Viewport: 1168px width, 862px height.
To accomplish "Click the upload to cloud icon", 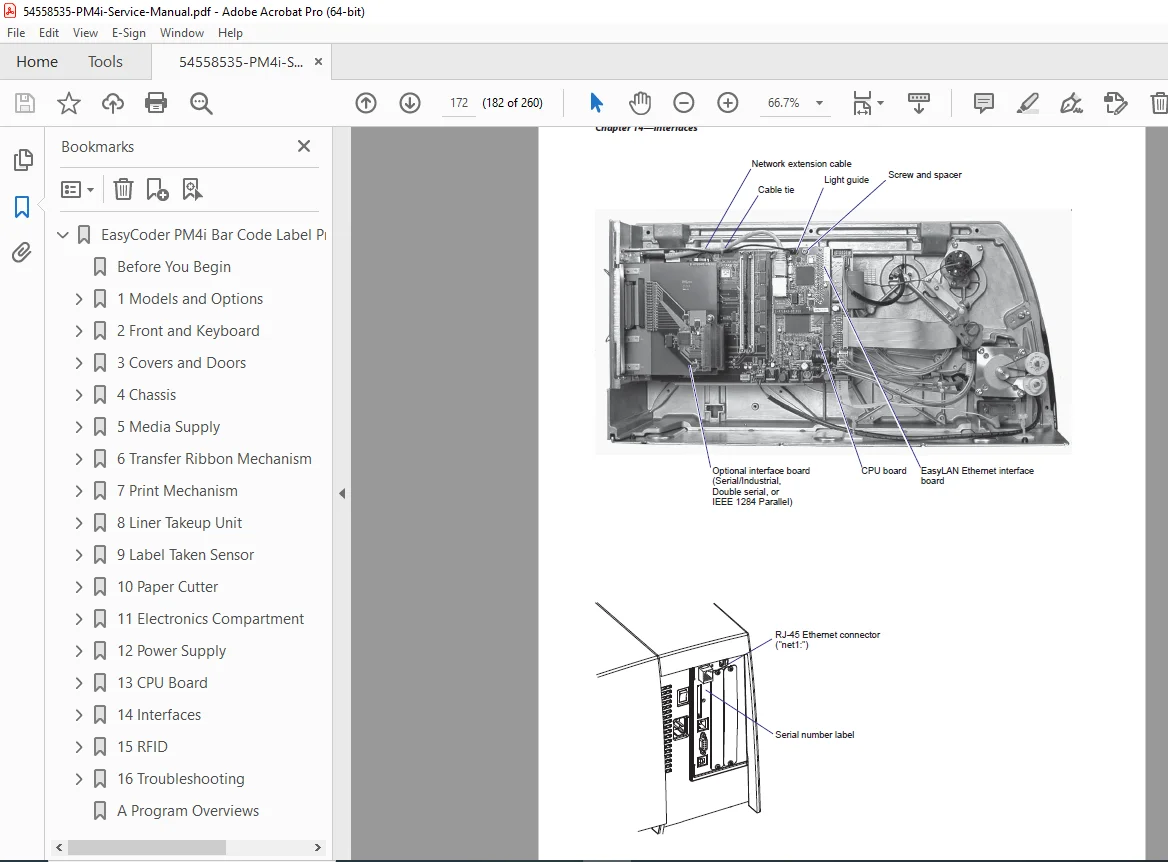I will tap(112, 103).
